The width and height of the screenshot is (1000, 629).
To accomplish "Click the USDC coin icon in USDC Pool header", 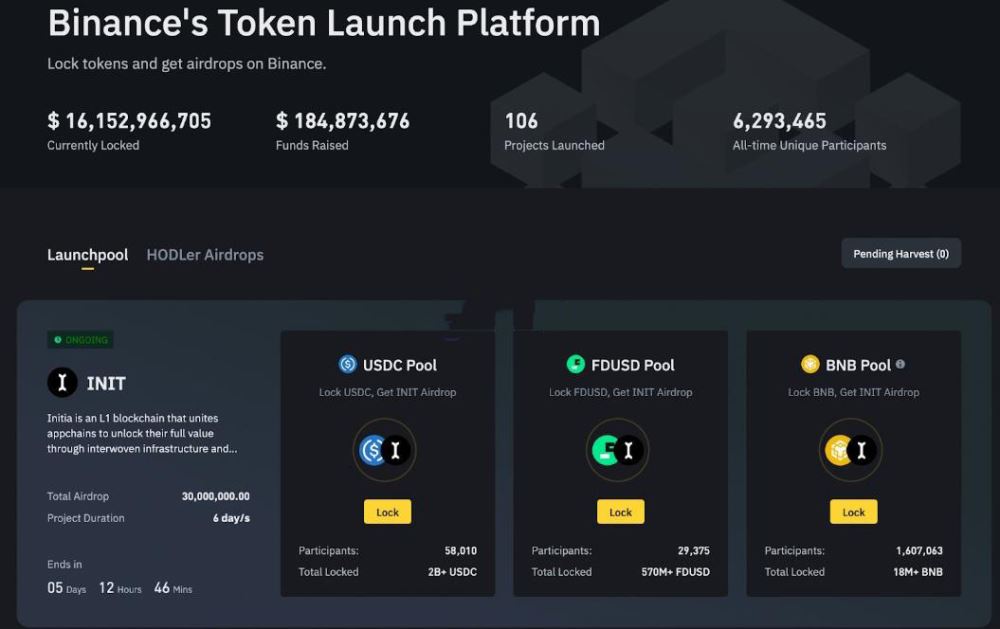I will coord(349,364).
